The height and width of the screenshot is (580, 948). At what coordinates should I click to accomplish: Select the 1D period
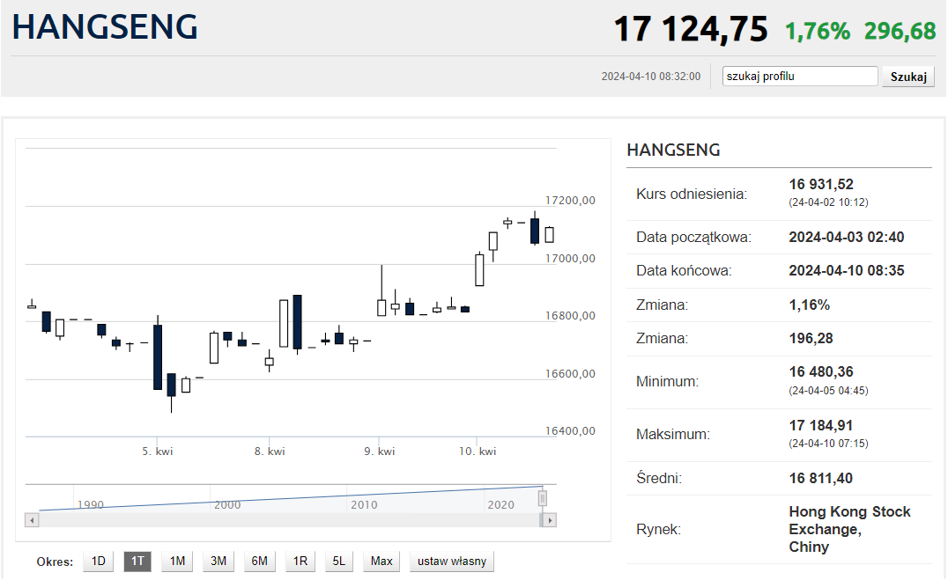coord(98,561)
